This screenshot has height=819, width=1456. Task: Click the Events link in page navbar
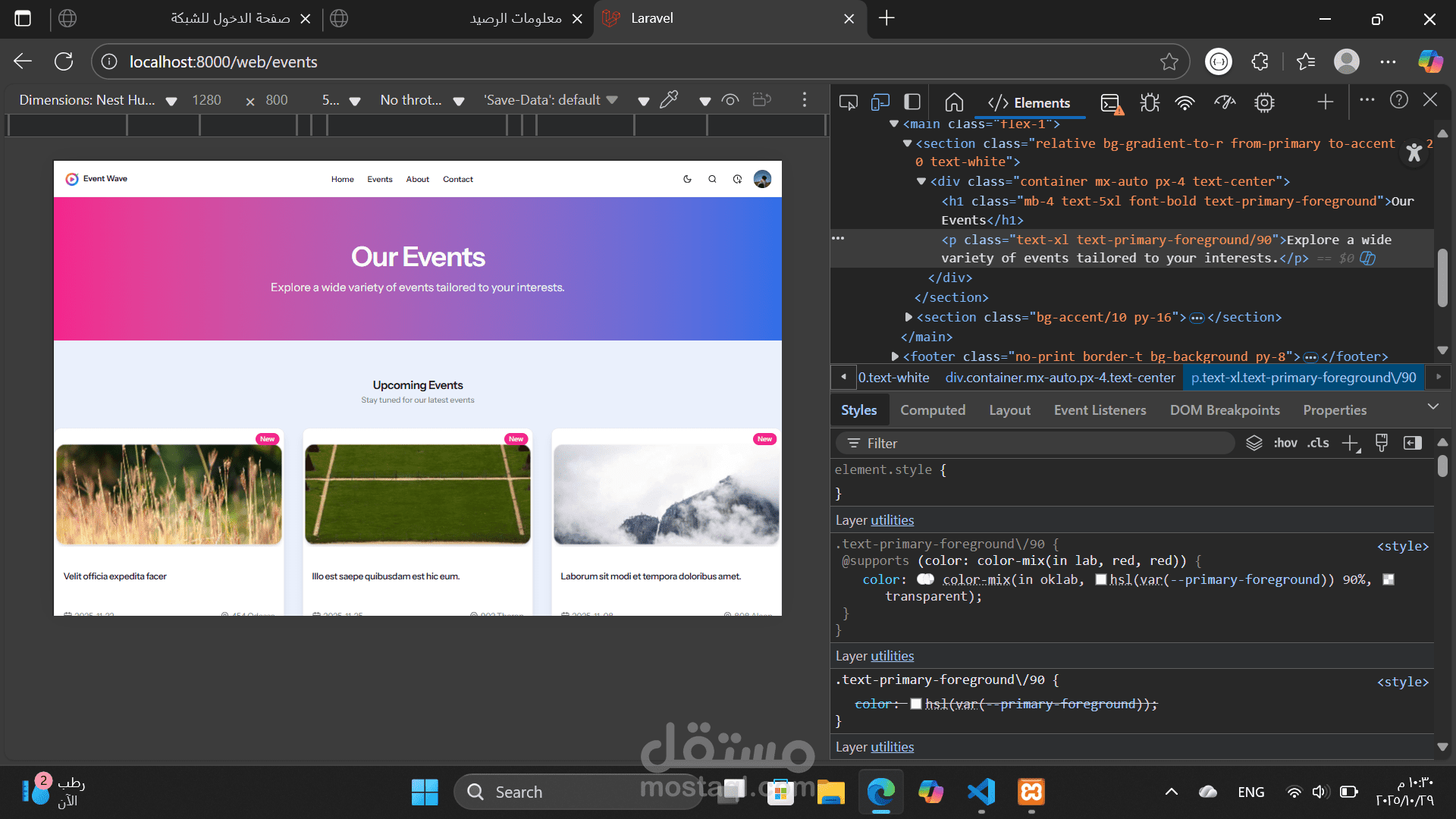coord(379,180)
